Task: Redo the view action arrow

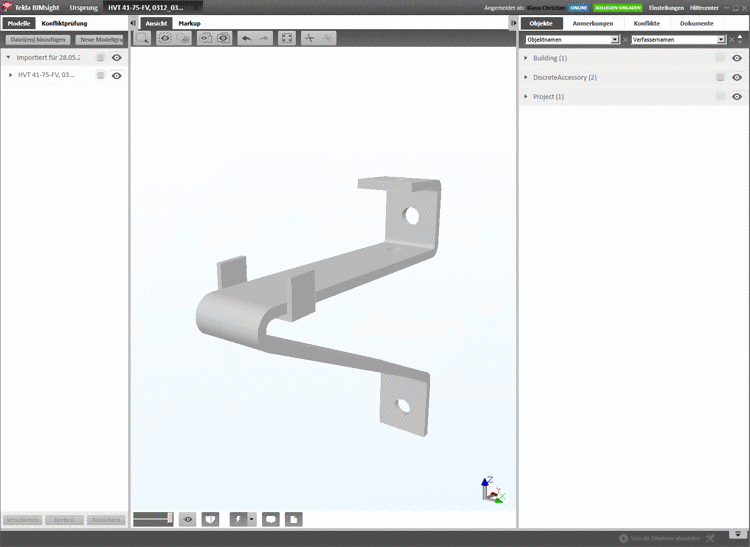Action: 264,38
